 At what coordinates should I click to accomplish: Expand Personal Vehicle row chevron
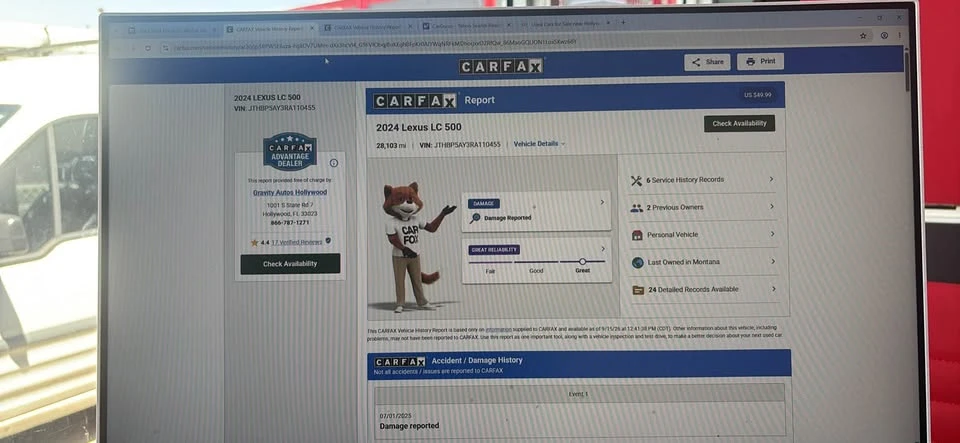click(x=772, y=234)
